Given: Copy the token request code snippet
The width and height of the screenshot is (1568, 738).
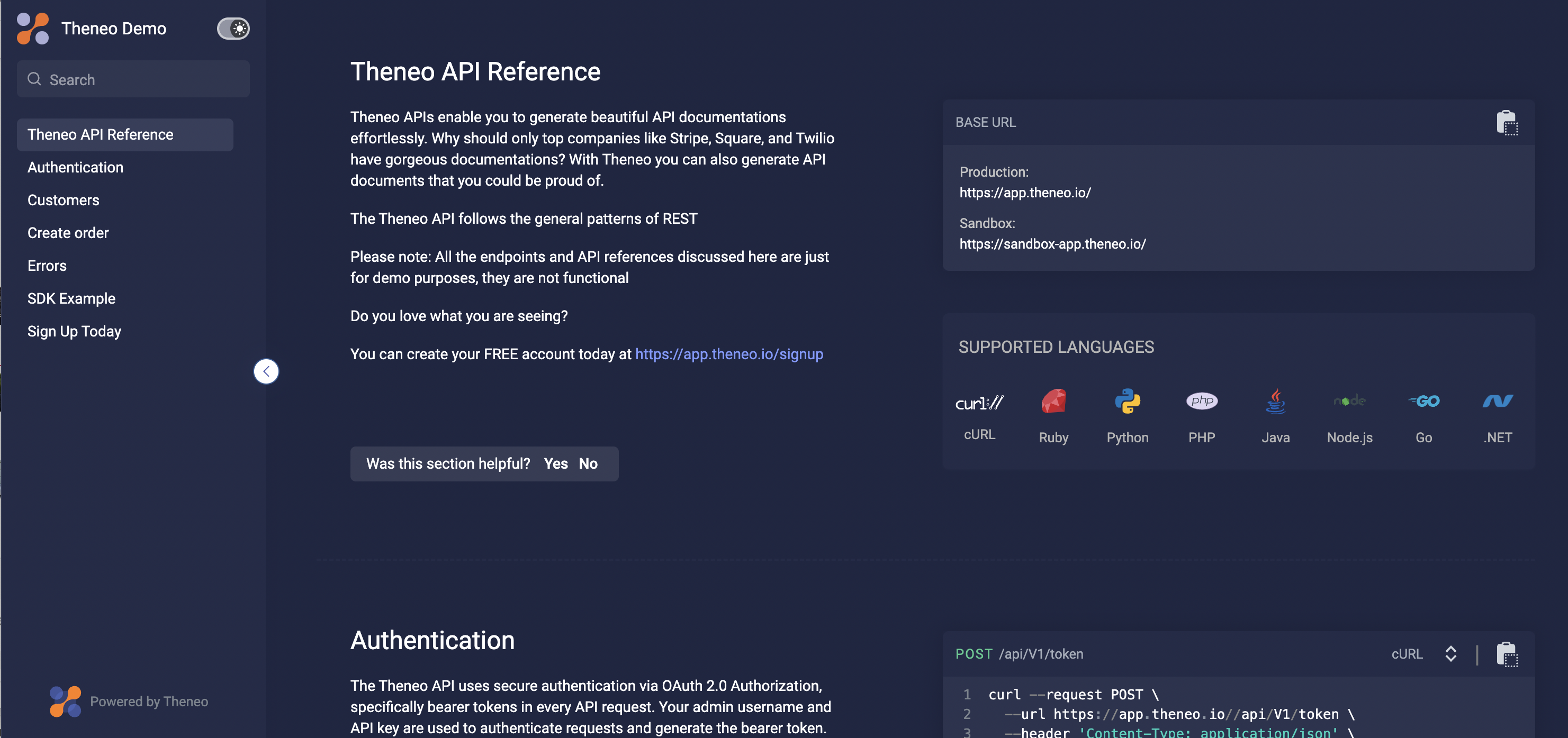Looking at the screenshot, I should coord(1507,654).
